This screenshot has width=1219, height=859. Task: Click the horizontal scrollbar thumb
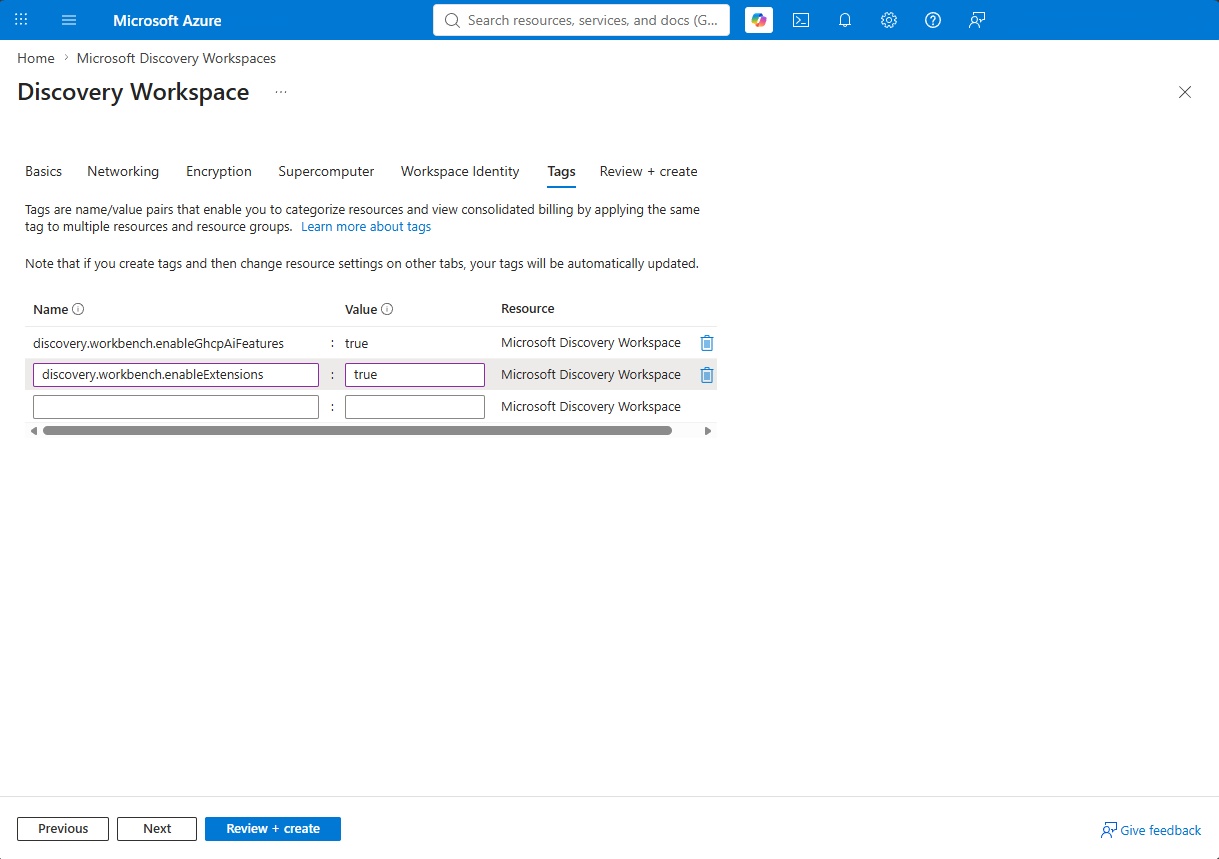click(x=357, y=431)
